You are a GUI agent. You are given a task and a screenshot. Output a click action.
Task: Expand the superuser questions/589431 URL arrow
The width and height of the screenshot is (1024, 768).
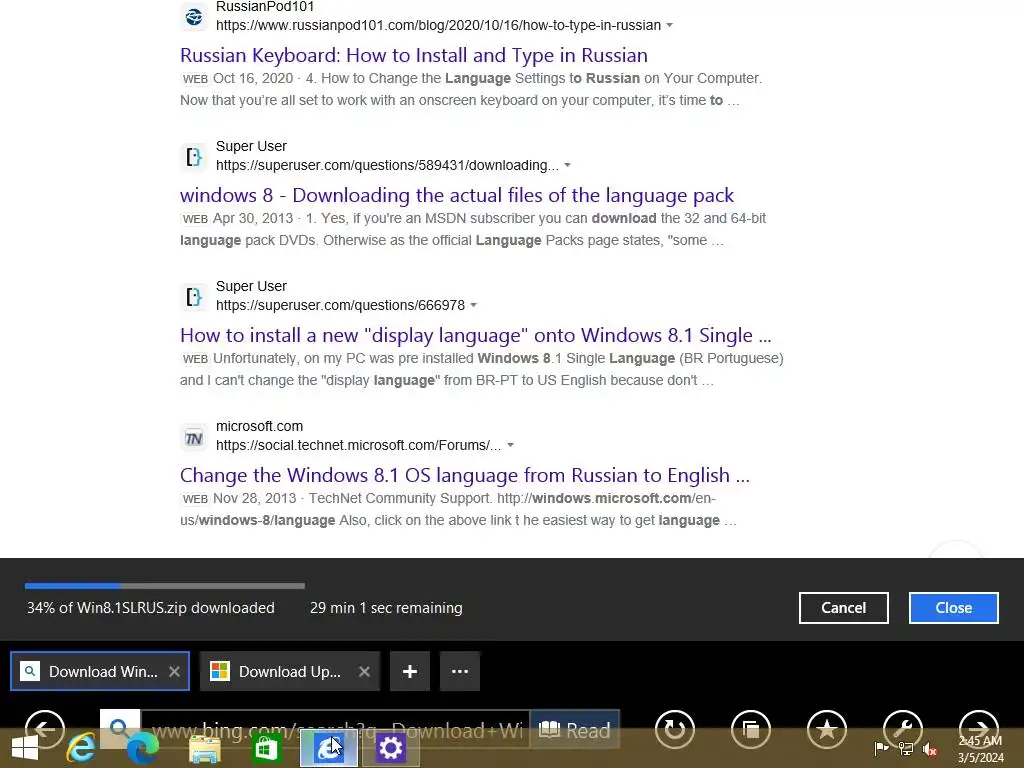(568, 165)
